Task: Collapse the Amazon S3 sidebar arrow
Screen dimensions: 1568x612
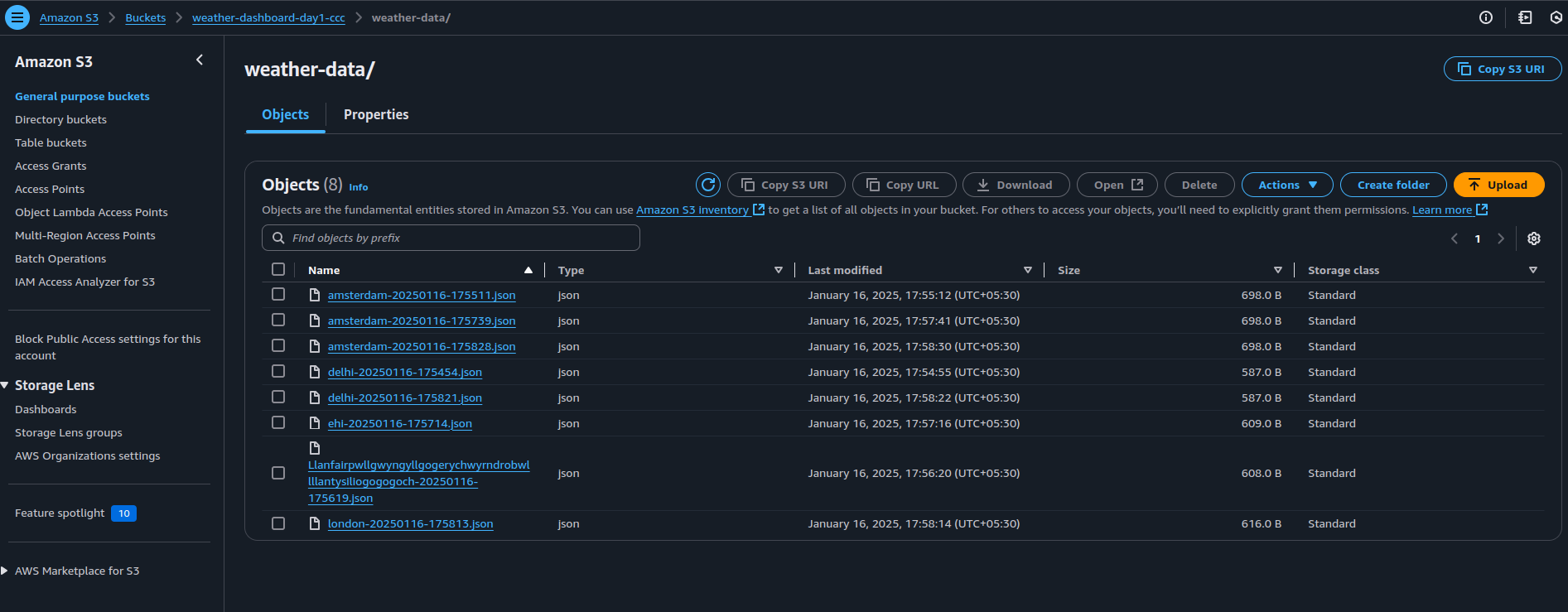Action: coord(200,60)
